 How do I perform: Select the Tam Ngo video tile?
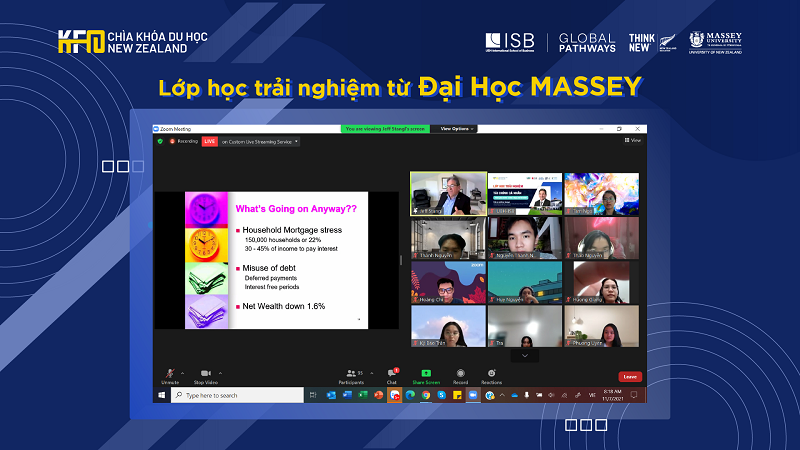(602, 193)
